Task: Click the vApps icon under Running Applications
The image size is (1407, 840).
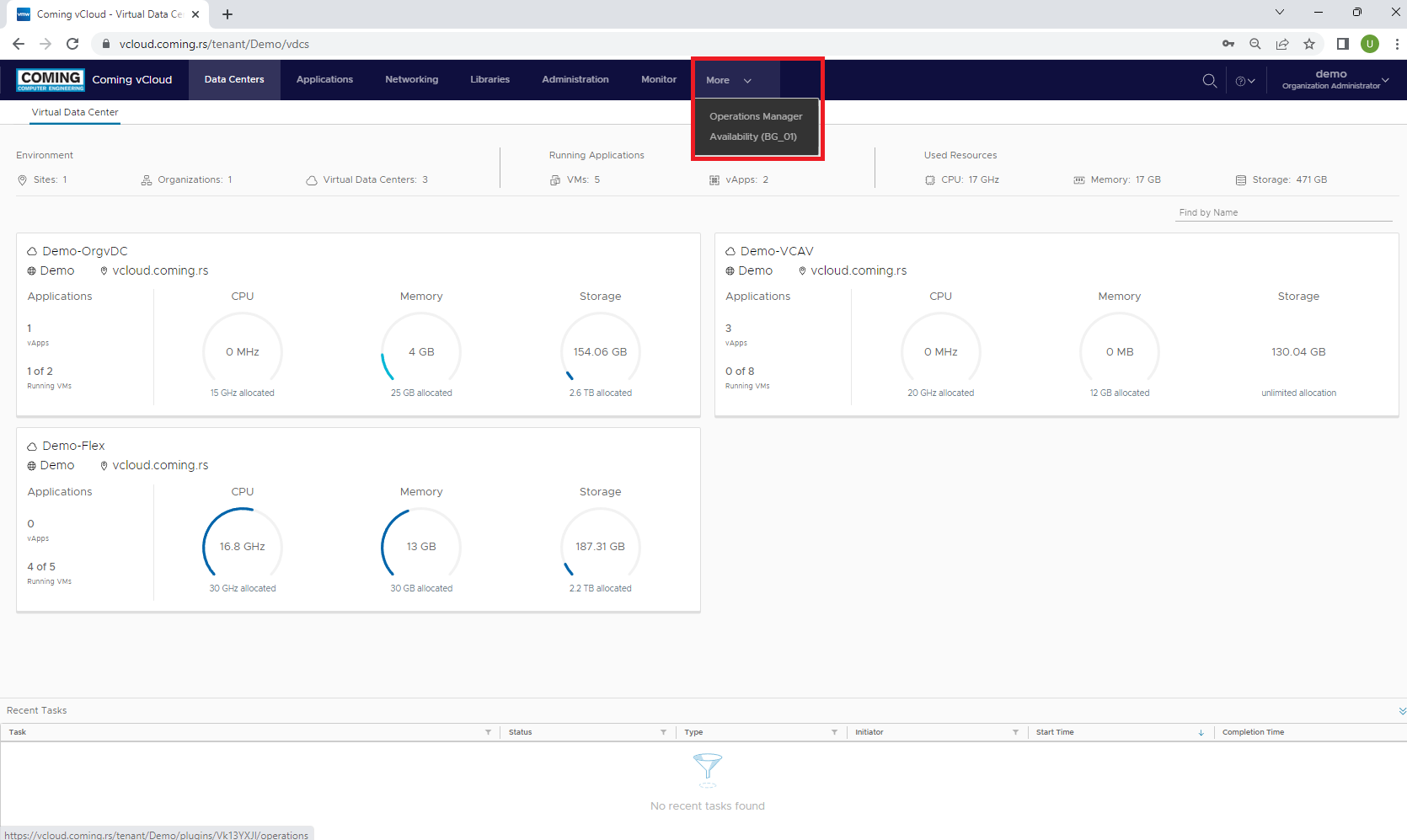Action: [x=714, y=179]
